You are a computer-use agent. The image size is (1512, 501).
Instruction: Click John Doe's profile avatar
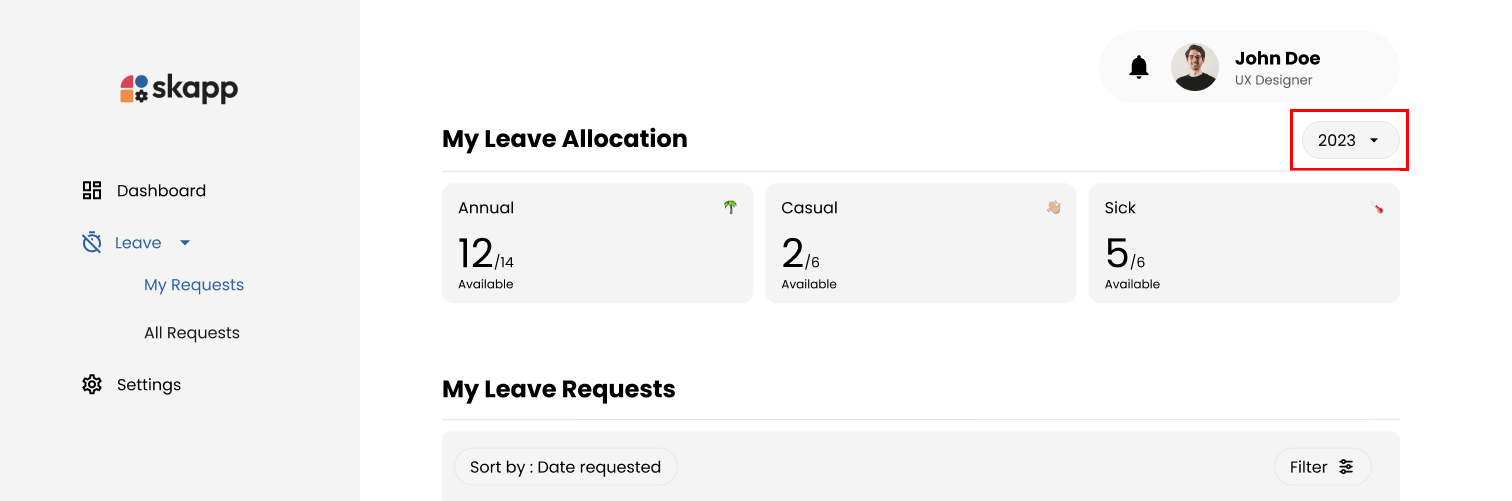[1195, 67]
